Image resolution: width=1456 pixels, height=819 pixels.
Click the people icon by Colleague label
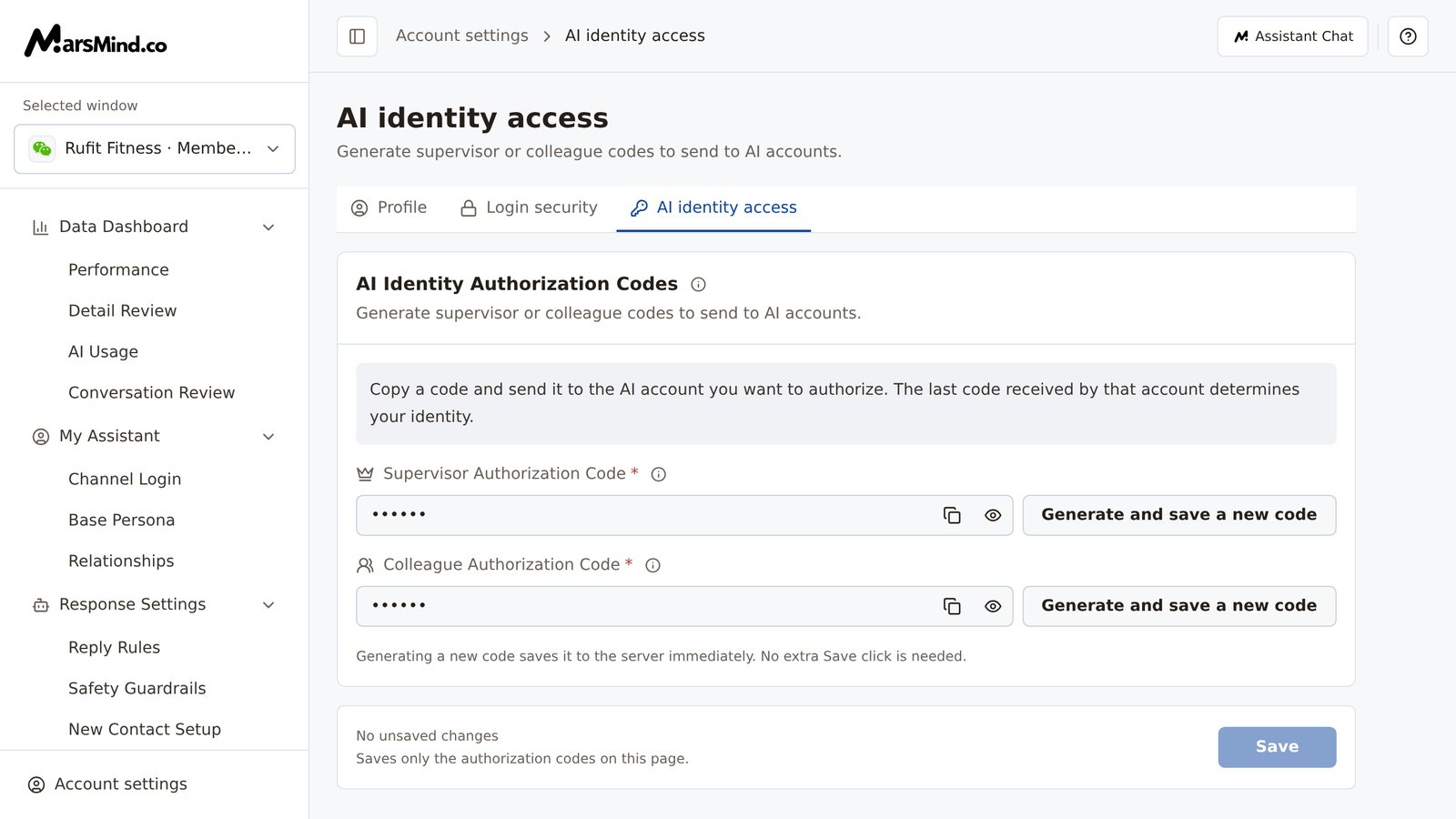(x=365, y=565)
